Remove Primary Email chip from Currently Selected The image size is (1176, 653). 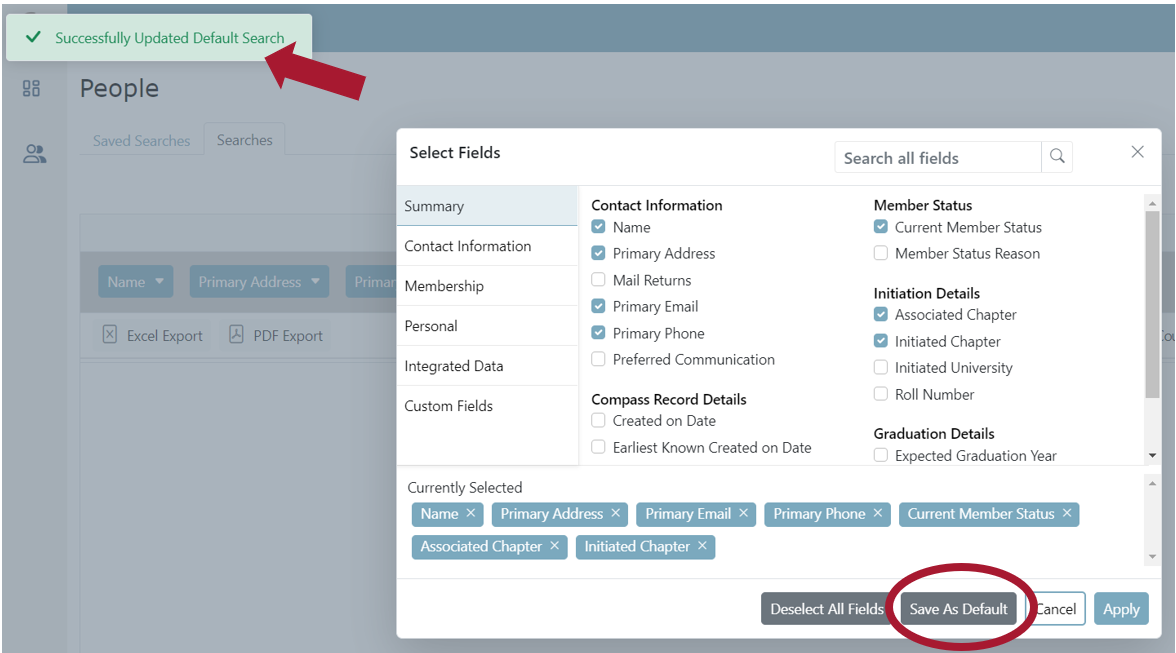click(743, 513)
